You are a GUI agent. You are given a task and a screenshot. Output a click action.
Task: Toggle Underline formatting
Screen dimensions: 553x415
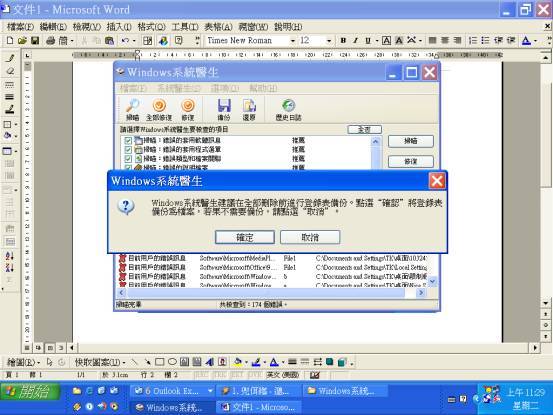point(368,41)
